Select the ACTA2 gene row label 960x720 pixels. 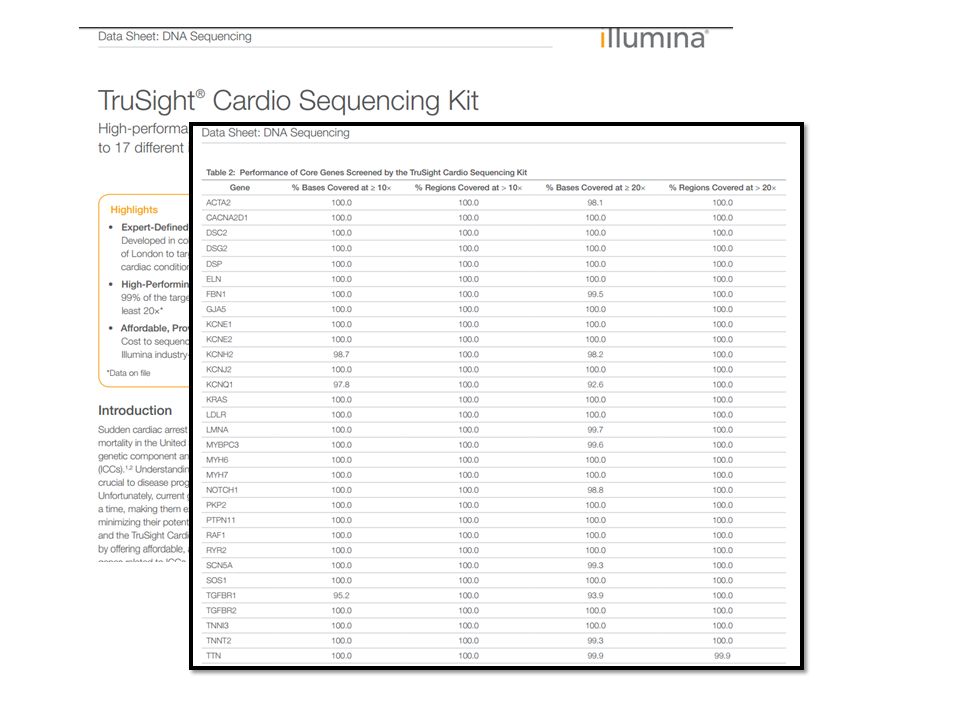pyautogui.click(x=219, y=203)
